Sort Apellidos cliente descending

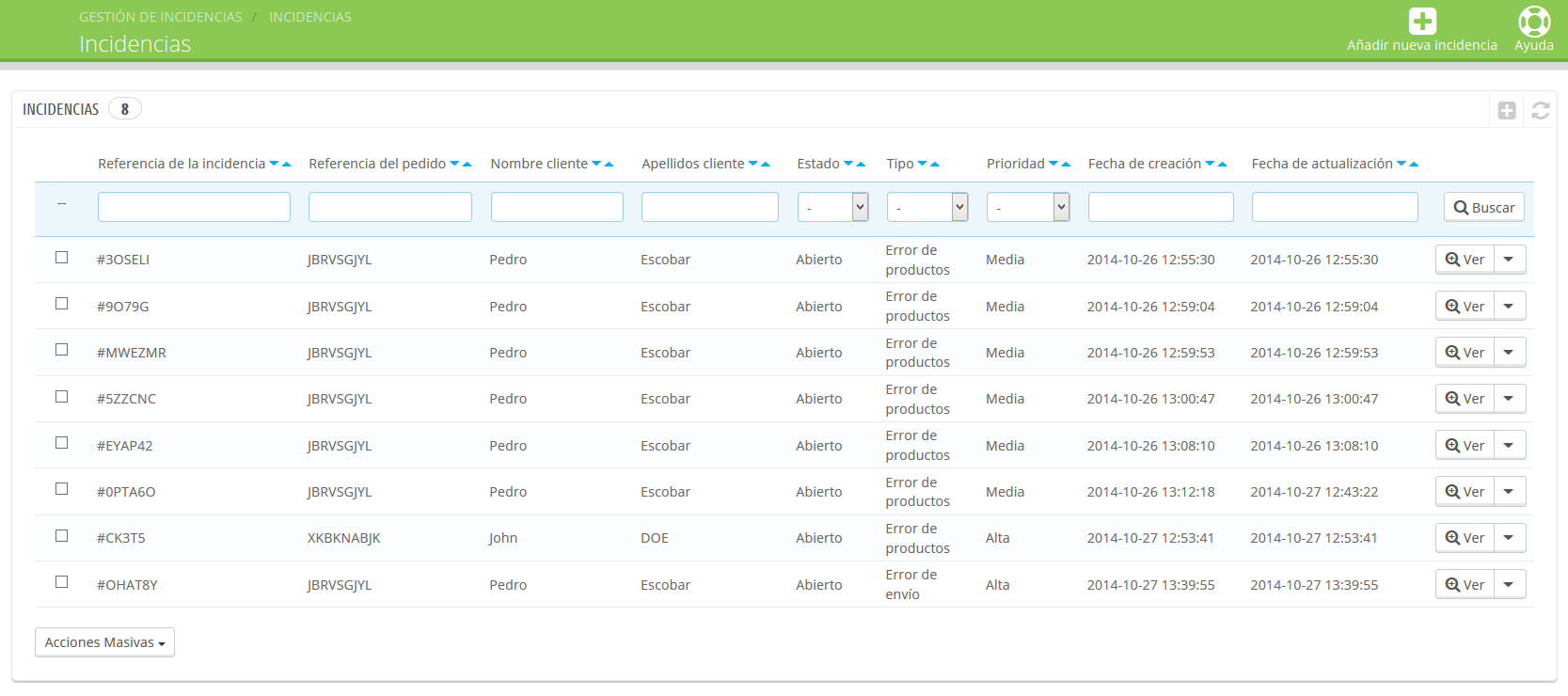(753, 164)
